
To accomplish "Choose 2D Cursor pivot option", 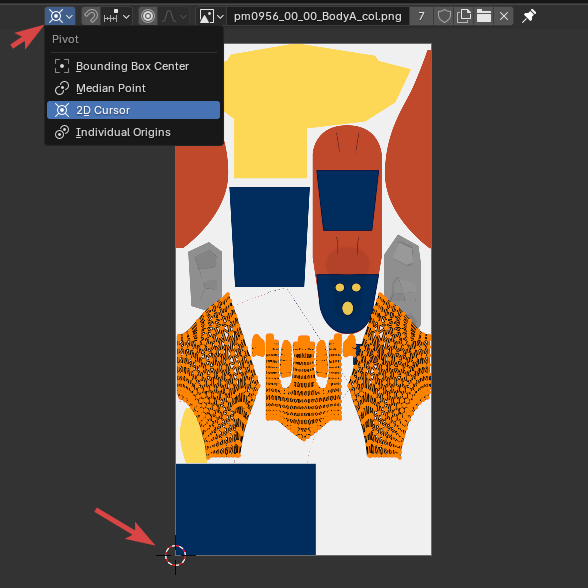I will tap(134, 110).
